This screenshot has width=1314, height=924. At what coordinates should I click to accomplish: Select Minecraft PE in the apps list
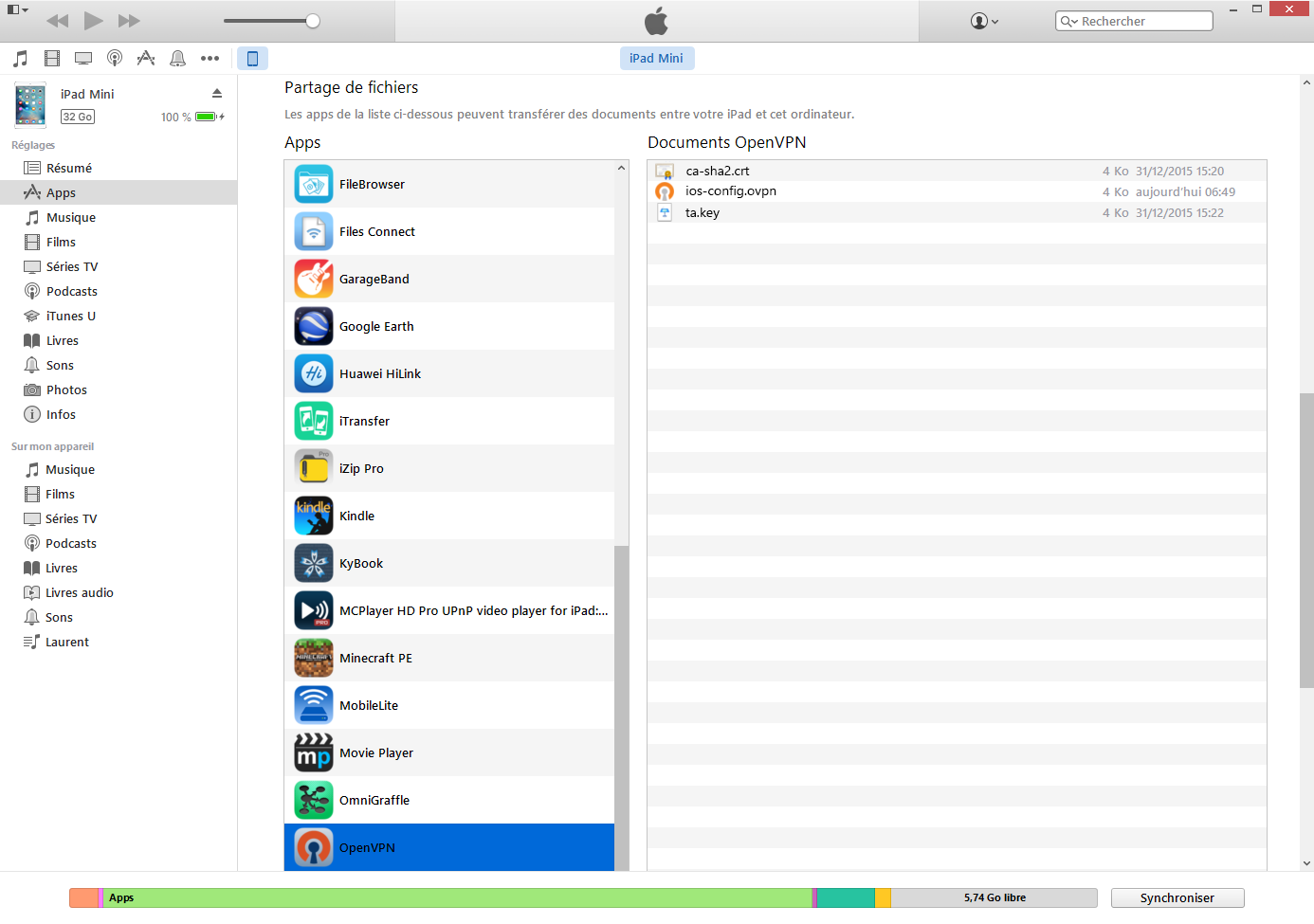[375, 658]
